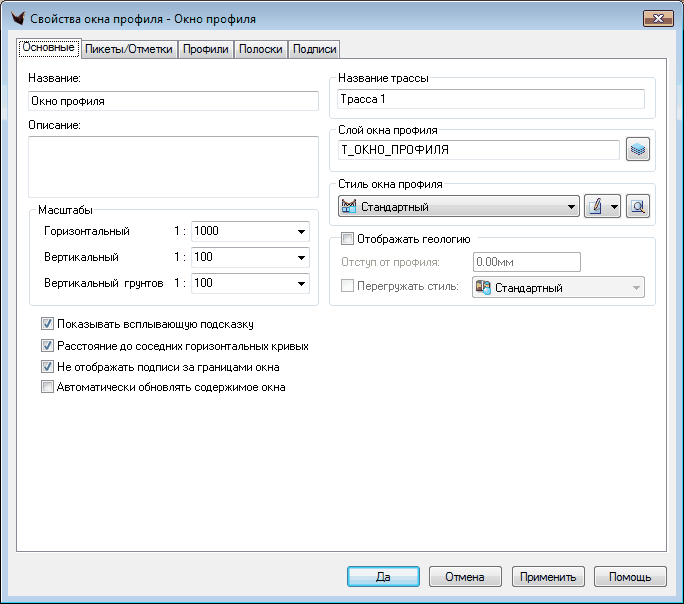
Task: Open the Горизонтальный scale dropdown
Action: tap(300, 232)
